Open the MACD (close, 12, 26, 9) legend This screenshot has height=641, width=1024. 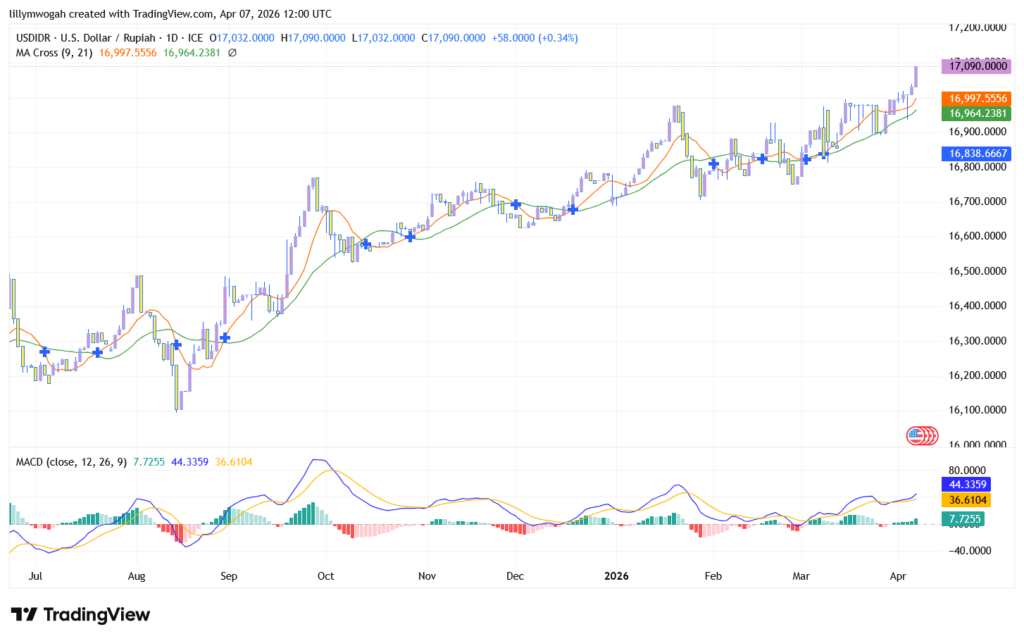(69, 460)
